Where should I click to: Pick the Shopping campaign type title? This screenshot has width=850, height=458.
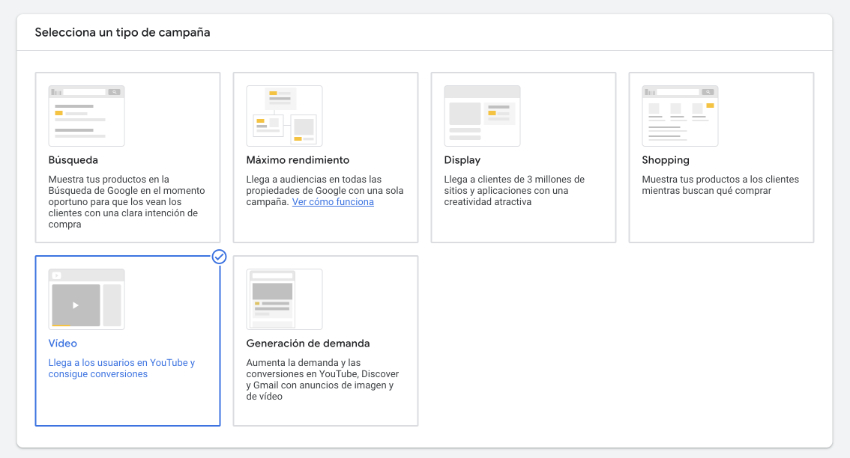666,160
